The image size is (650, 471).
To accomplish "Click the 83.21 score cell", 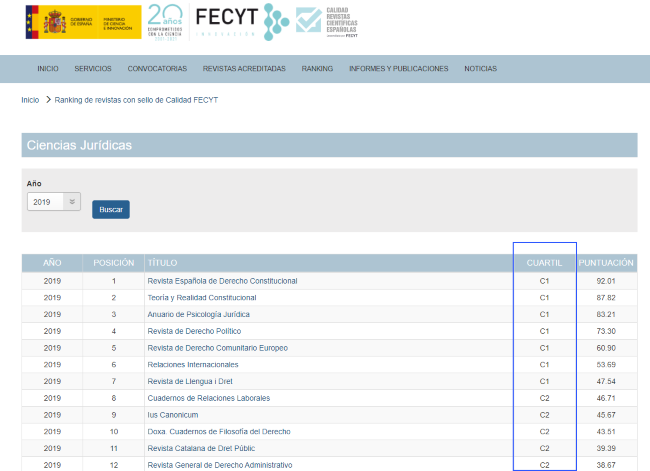I will tap(606, 314).
